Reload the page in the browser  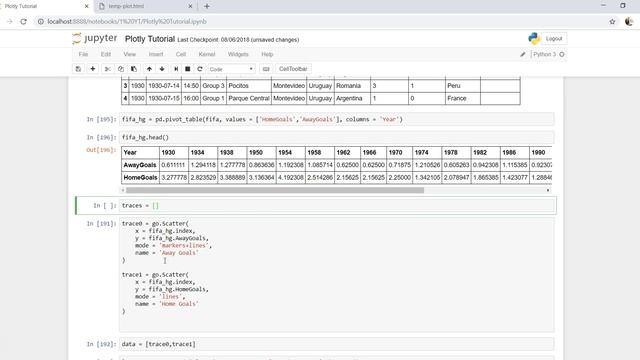coord(23,22)
